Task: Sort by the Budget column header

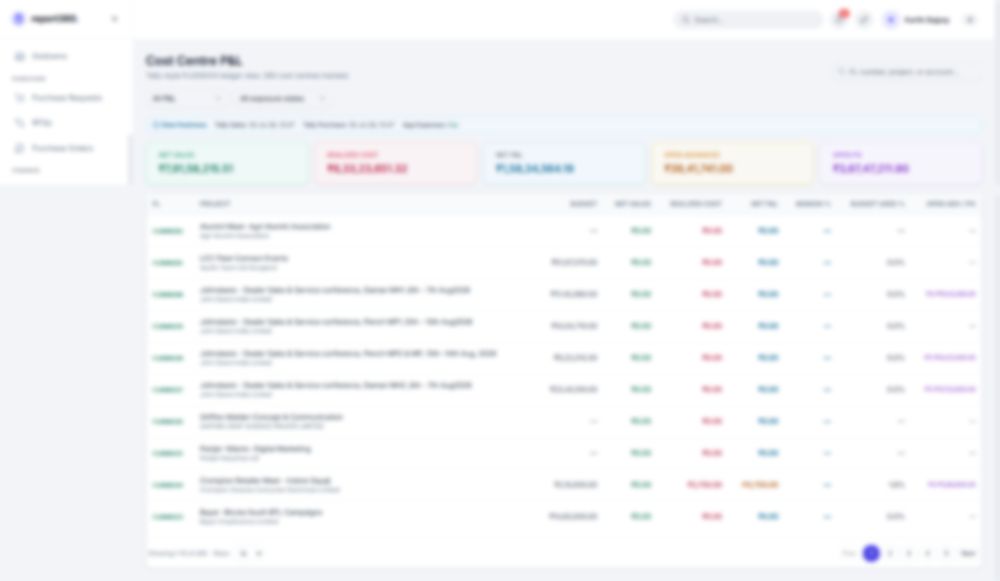Action: click(x=584, y=204)
